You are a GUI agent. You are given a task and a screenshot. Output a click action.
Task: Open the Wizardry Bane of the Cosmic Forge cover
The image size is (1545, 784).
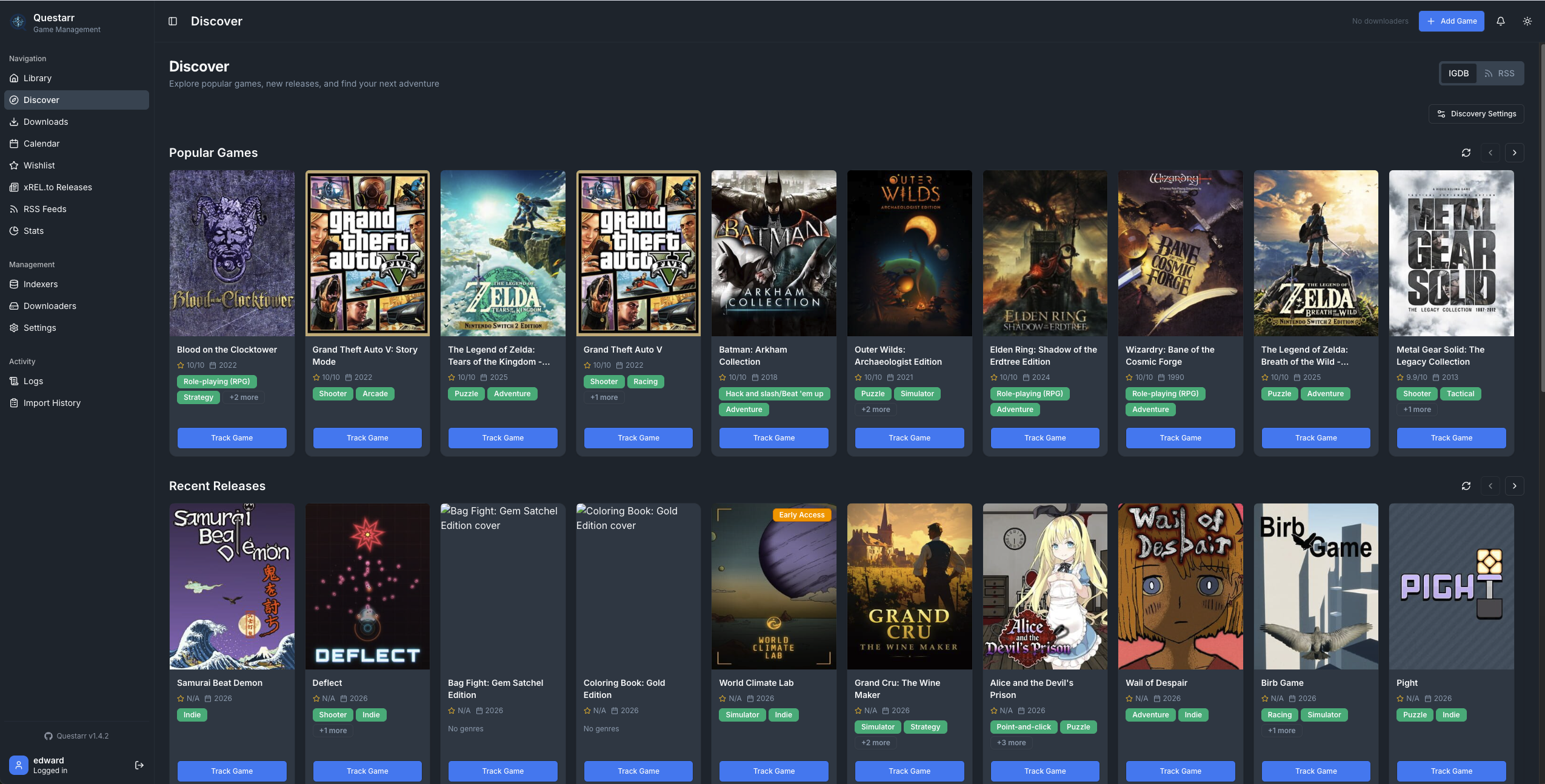(1181, 253)
